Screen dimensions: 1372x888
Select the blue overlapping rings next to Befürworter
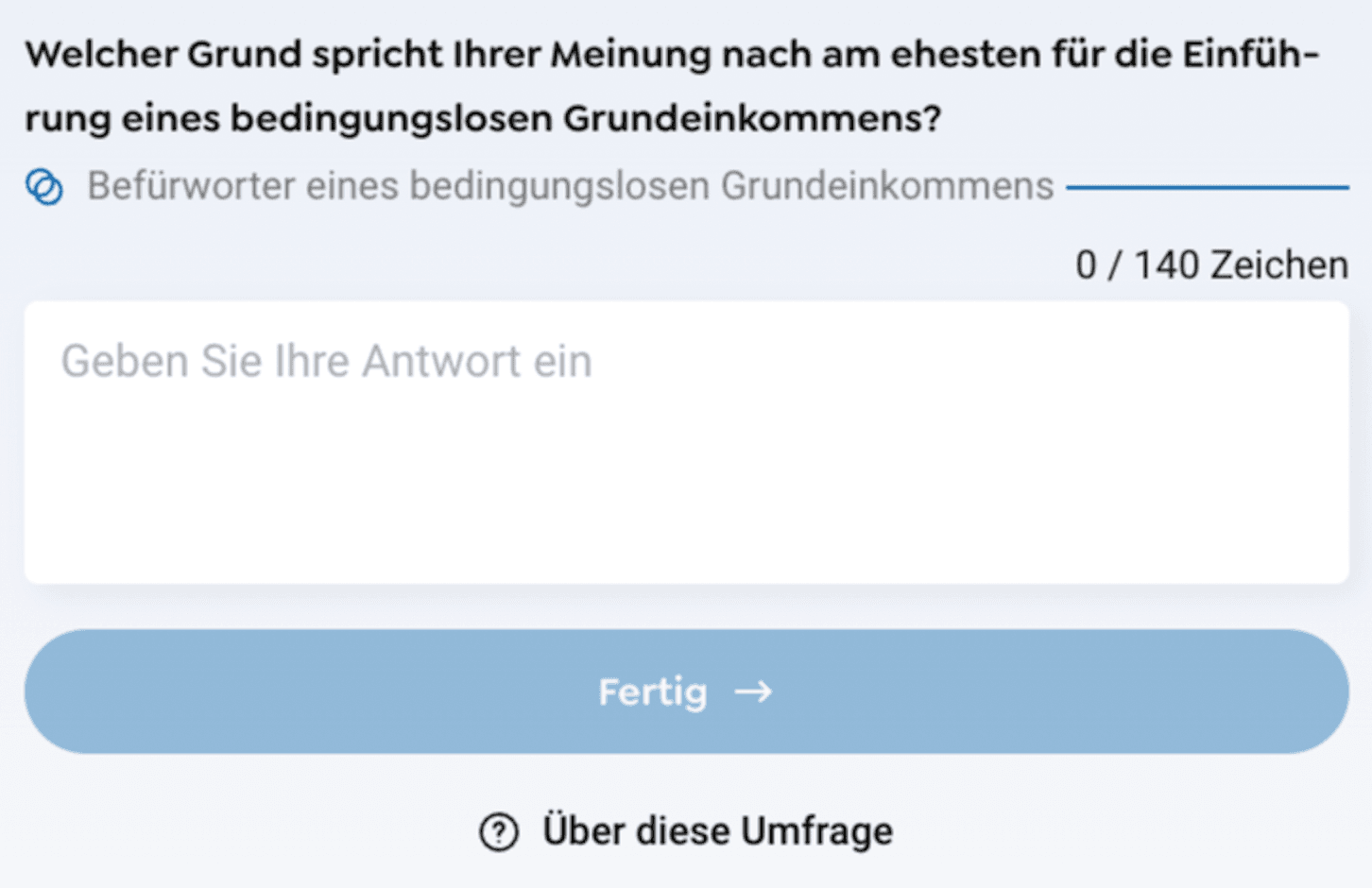[x=43, y=186]
